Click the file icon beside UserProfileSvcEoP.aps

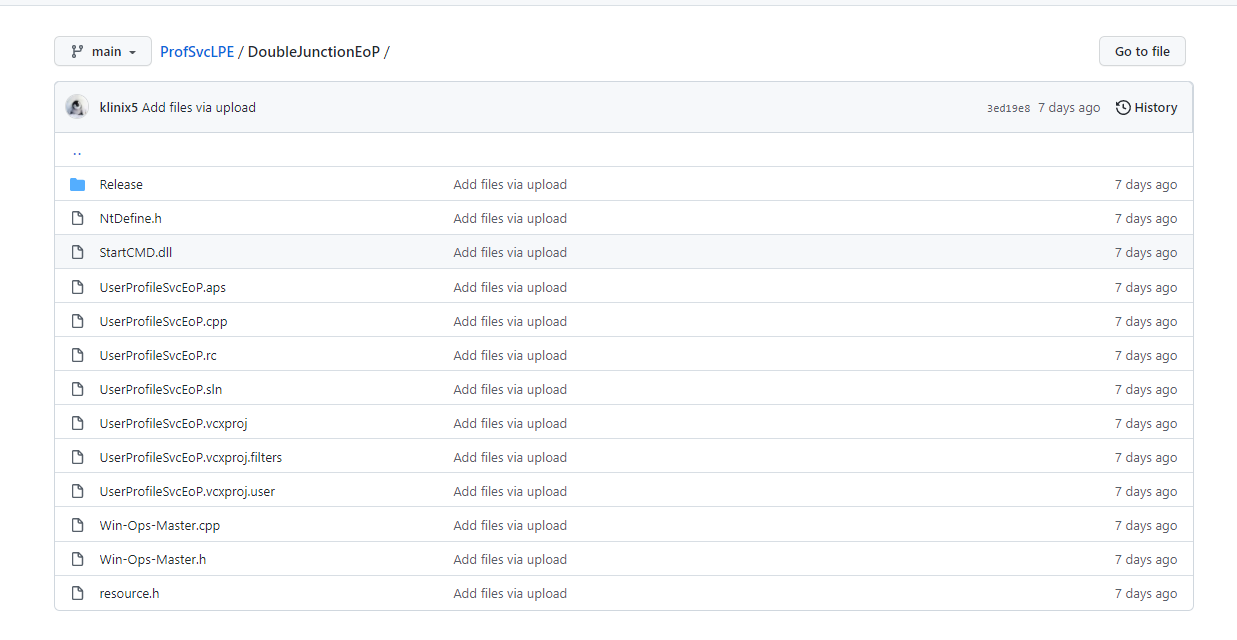pos(77,288)
